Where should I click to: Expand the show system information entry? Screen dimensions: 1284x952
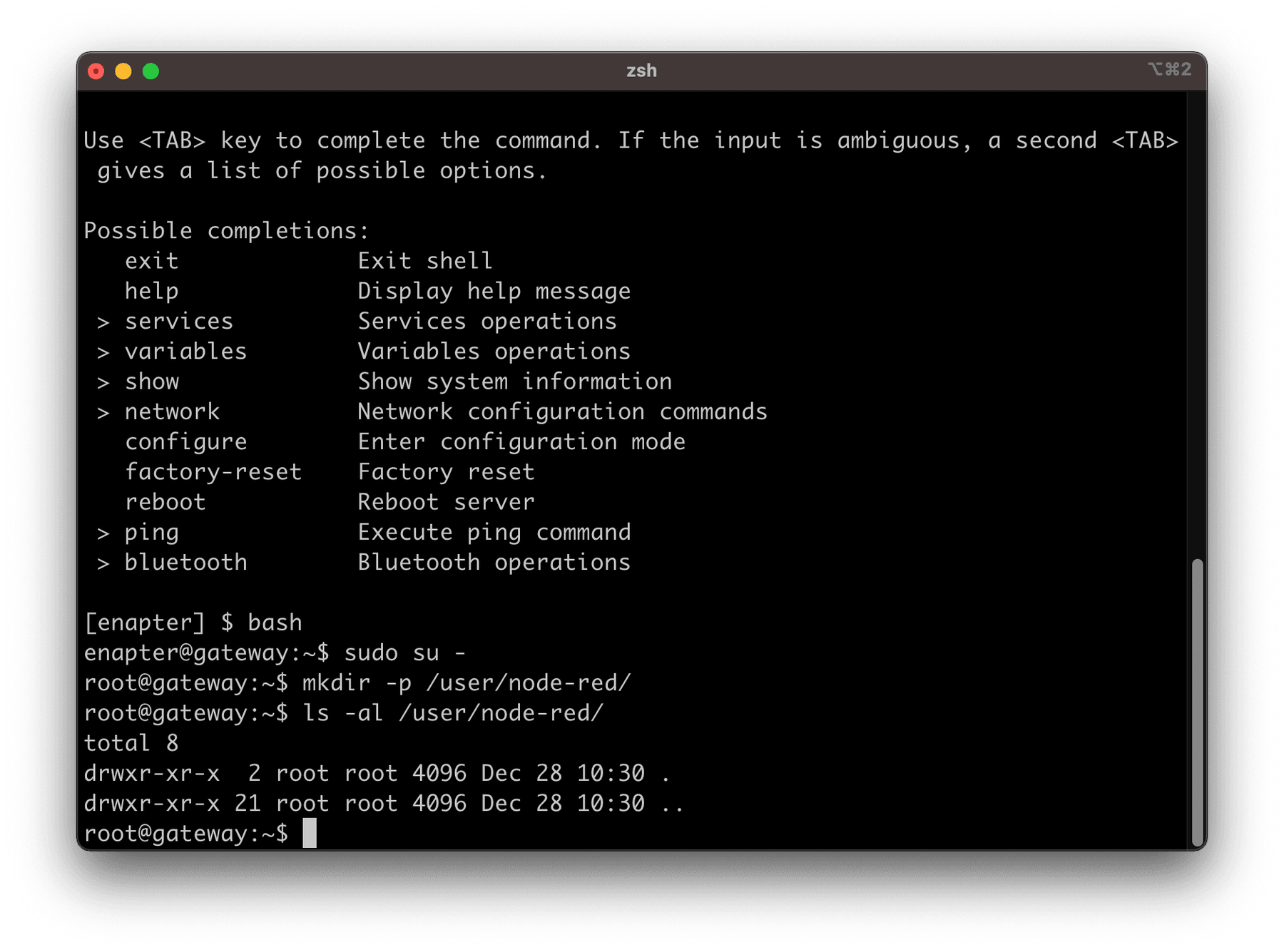pos(151,381)
